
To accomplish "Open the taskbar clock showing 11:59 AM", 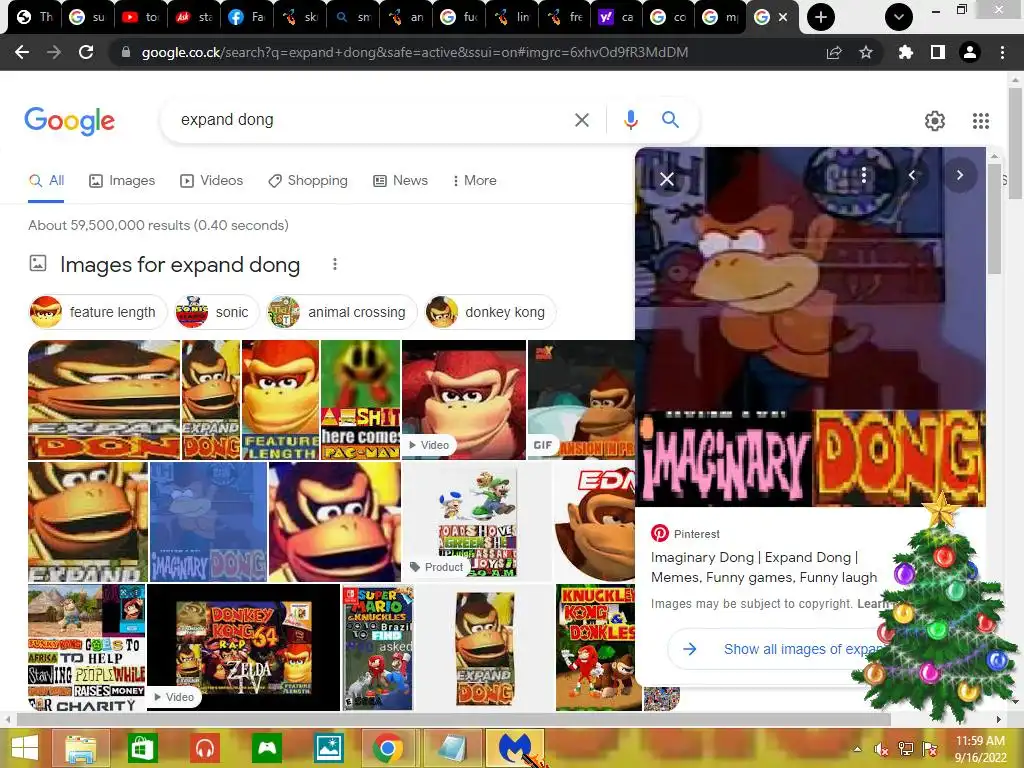I will [x=980, y=749].
